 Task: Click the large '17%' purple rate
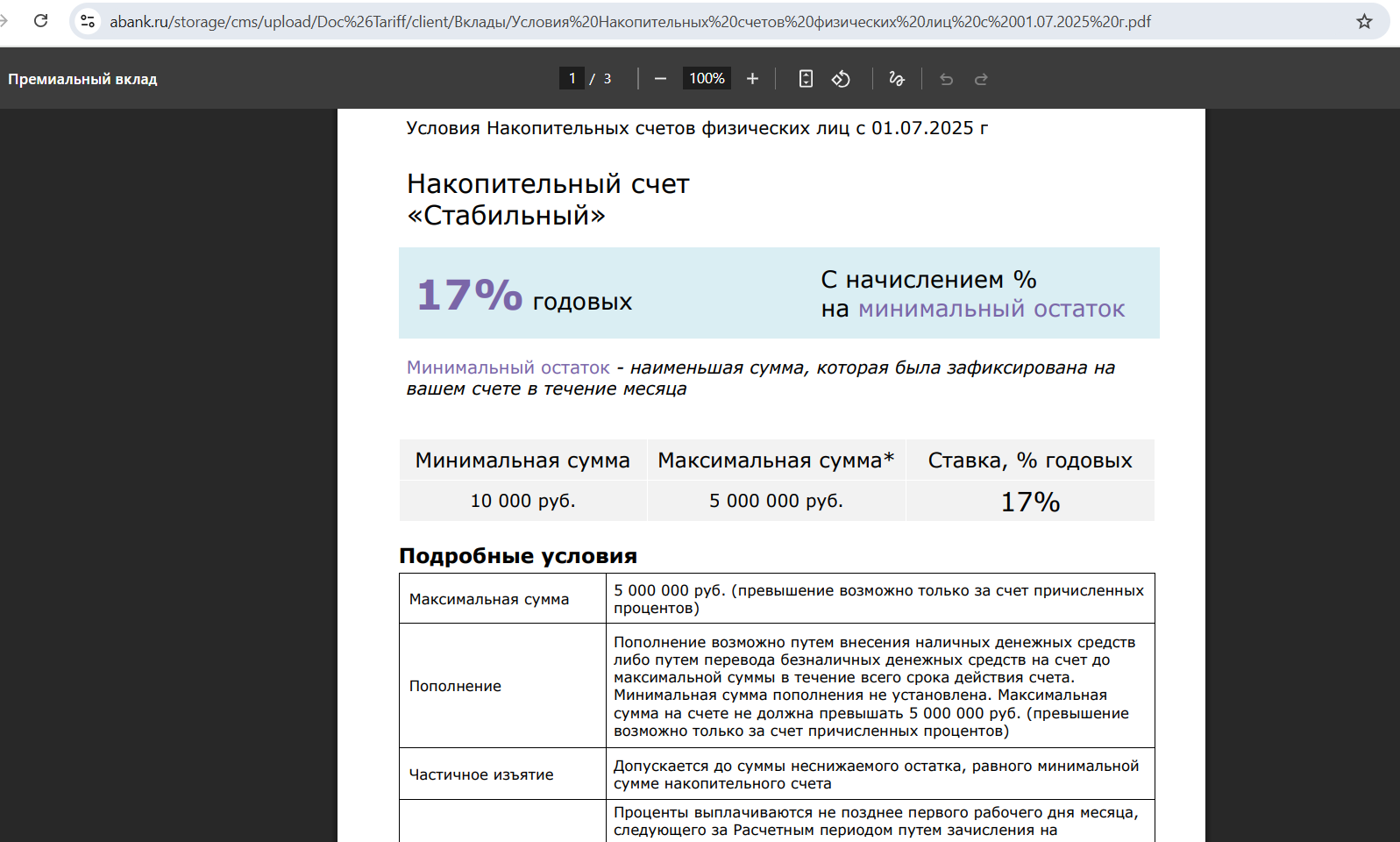(470, 295)
